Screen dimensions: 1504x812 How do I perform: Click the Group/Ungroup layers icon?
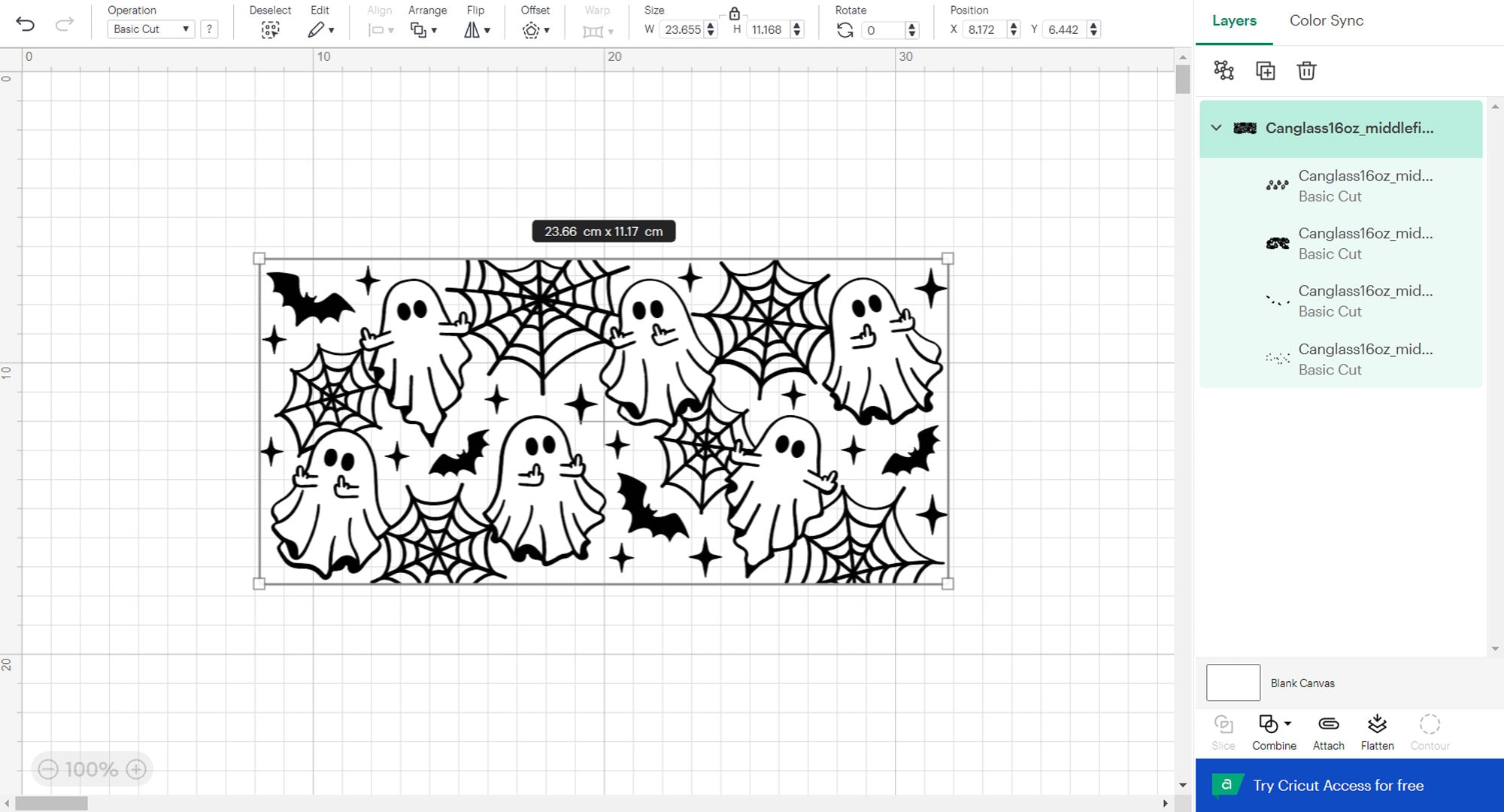(1224, 71)
